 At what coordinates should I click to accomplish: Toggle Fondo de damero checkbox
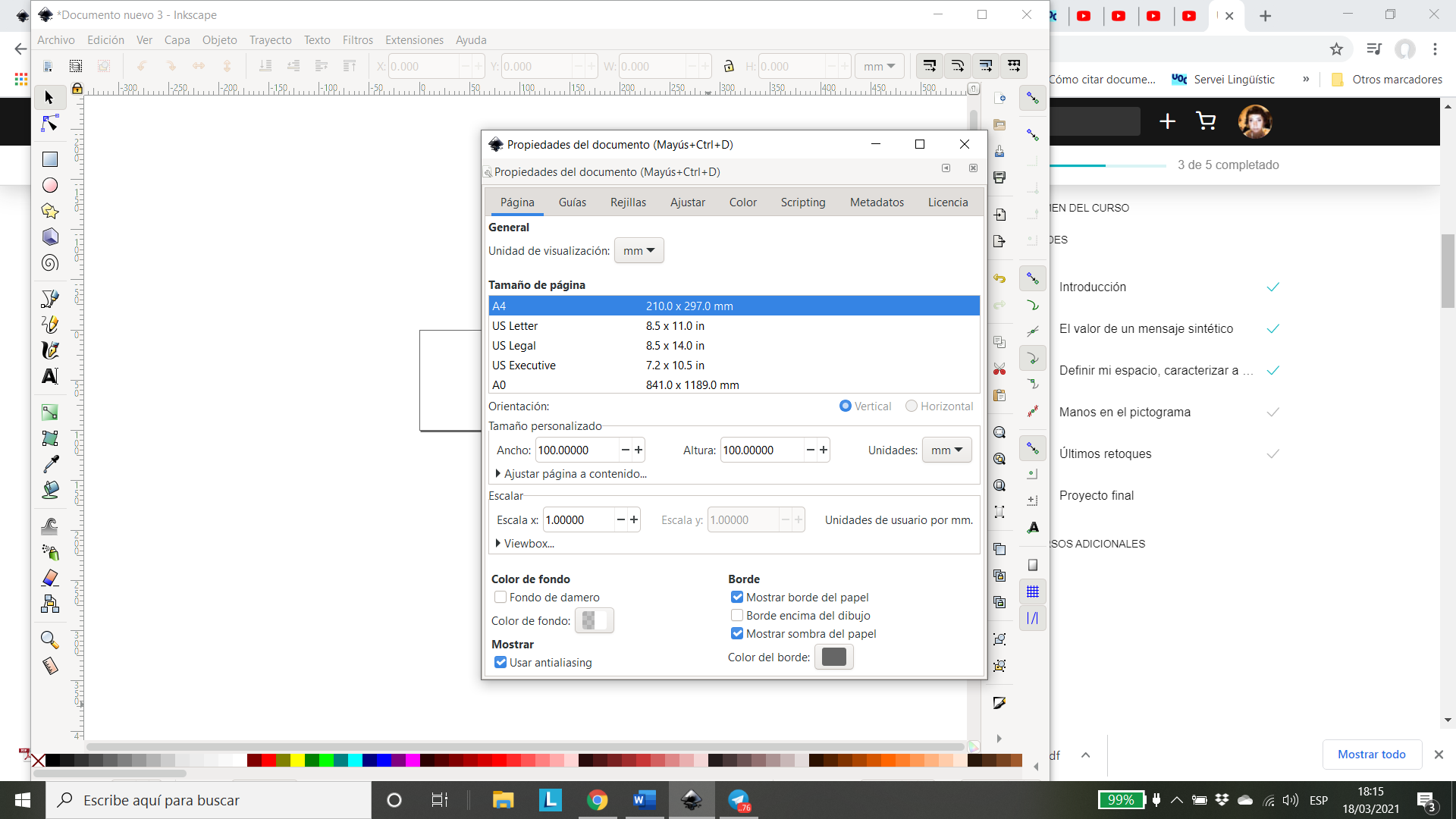click(x=500, y=597)
